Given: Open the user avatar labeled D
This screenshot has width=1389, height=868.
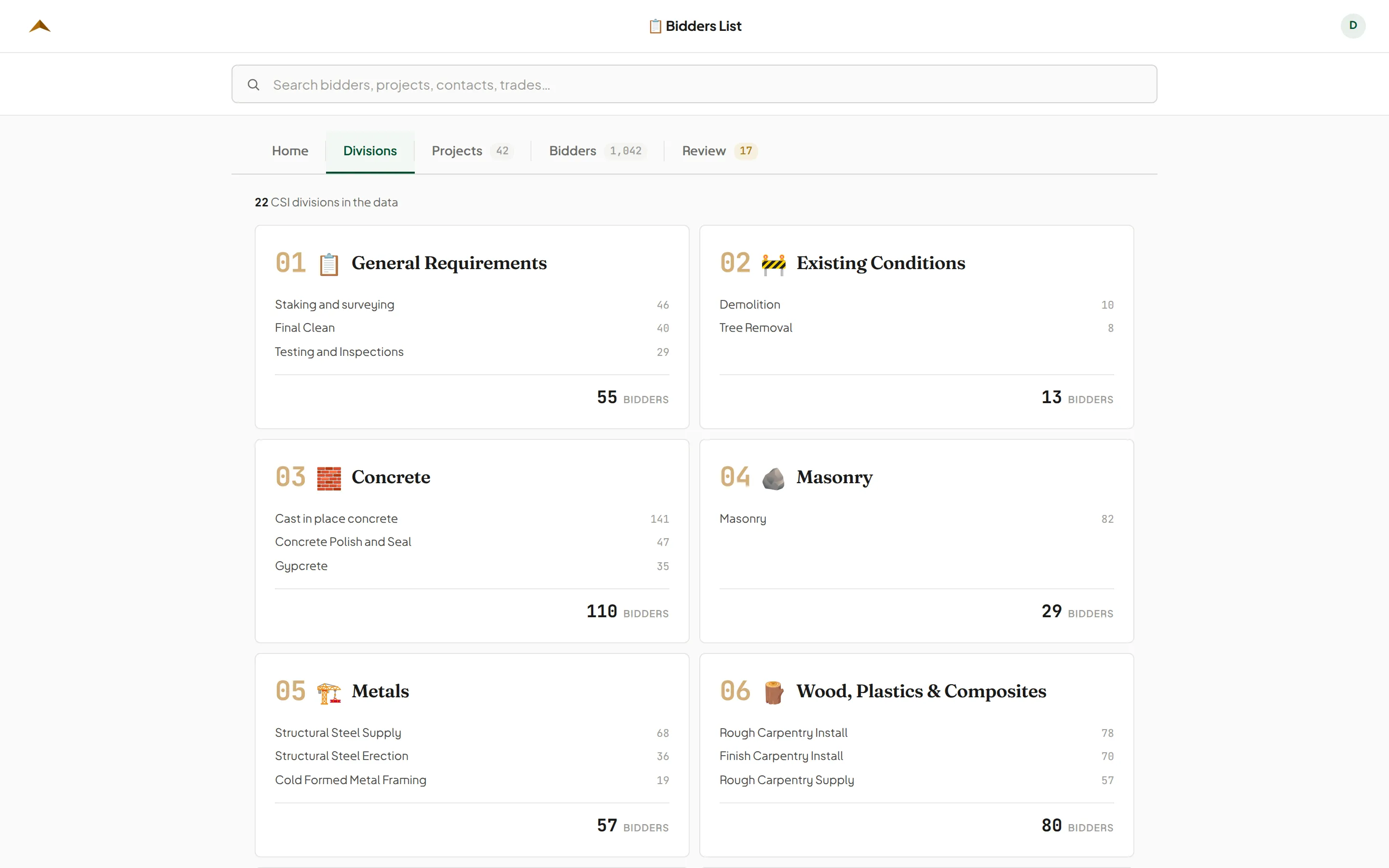Looking at the screenshot, I should point(1353,26).
